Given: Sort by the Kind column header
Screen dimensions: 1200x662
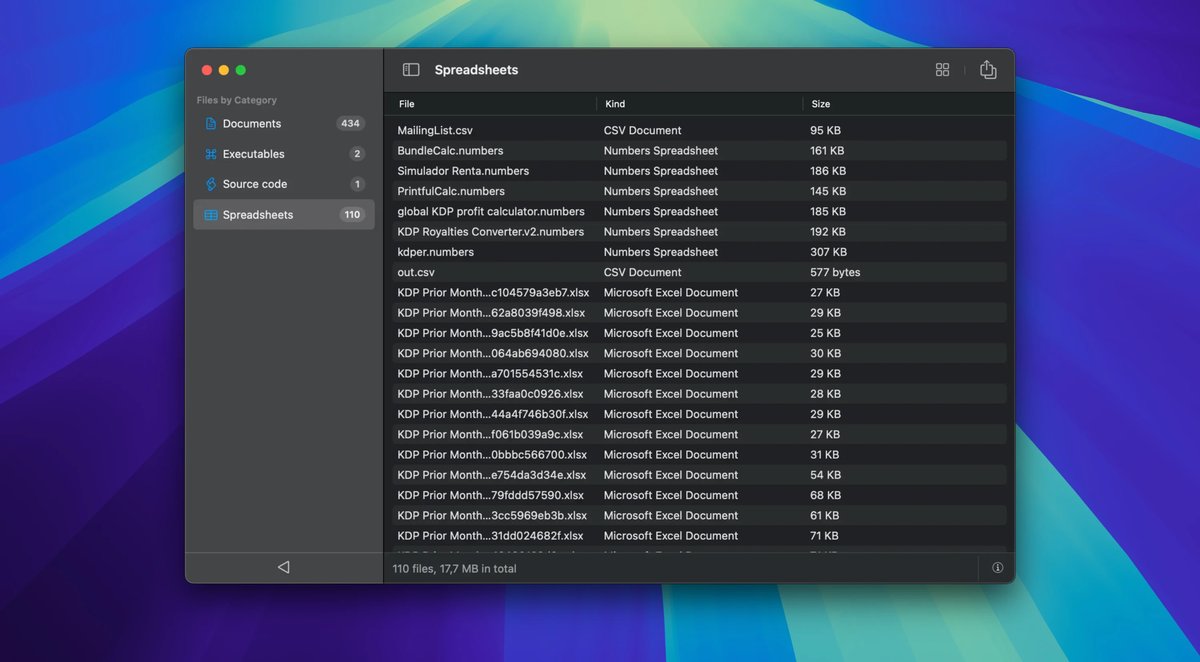Looking at the screenshot, I should [x=615, y=104].
